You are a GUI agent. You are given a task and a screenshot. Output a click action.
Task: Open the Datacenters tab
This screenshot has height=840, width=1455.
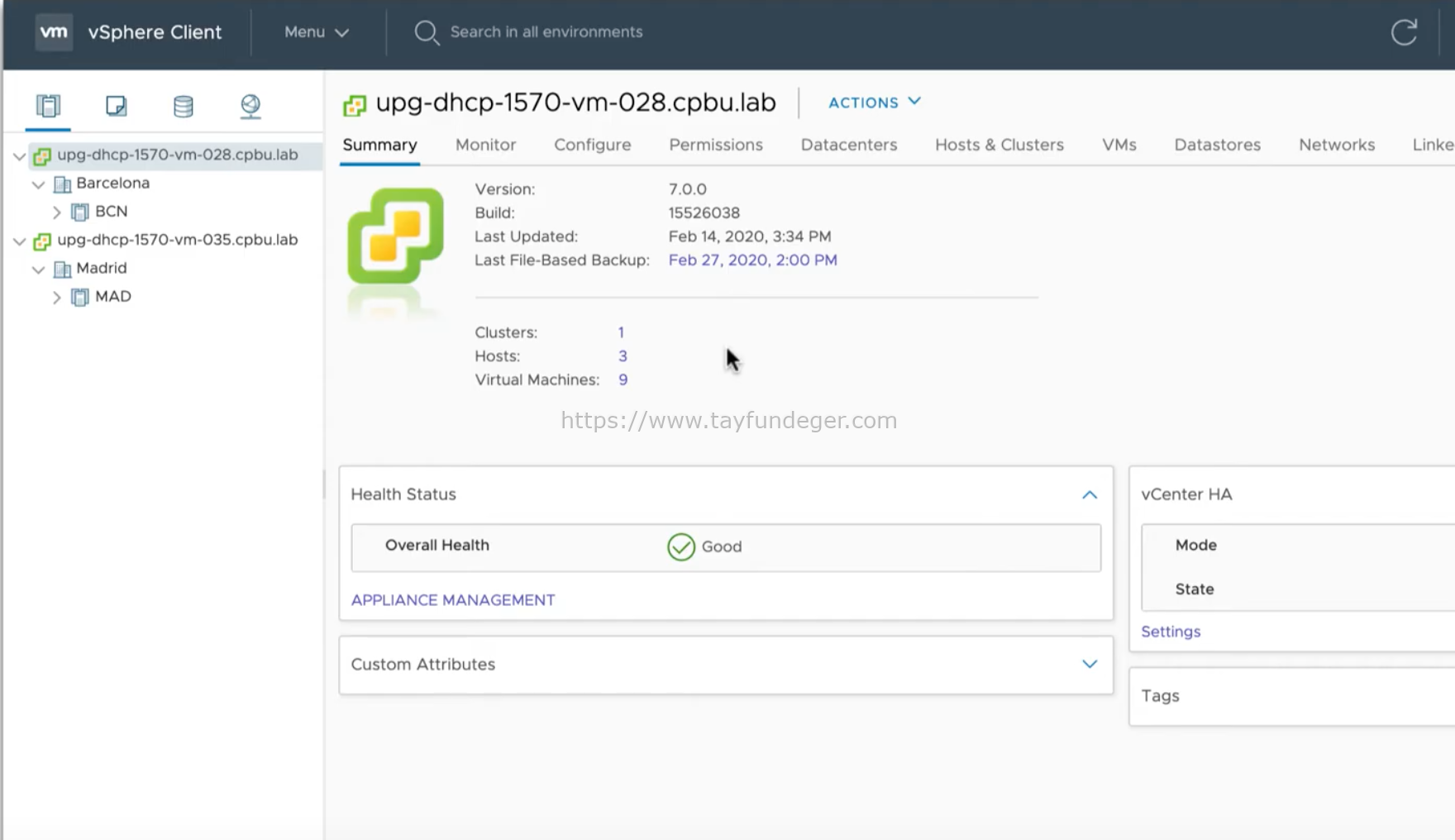(x=849, y=145)
